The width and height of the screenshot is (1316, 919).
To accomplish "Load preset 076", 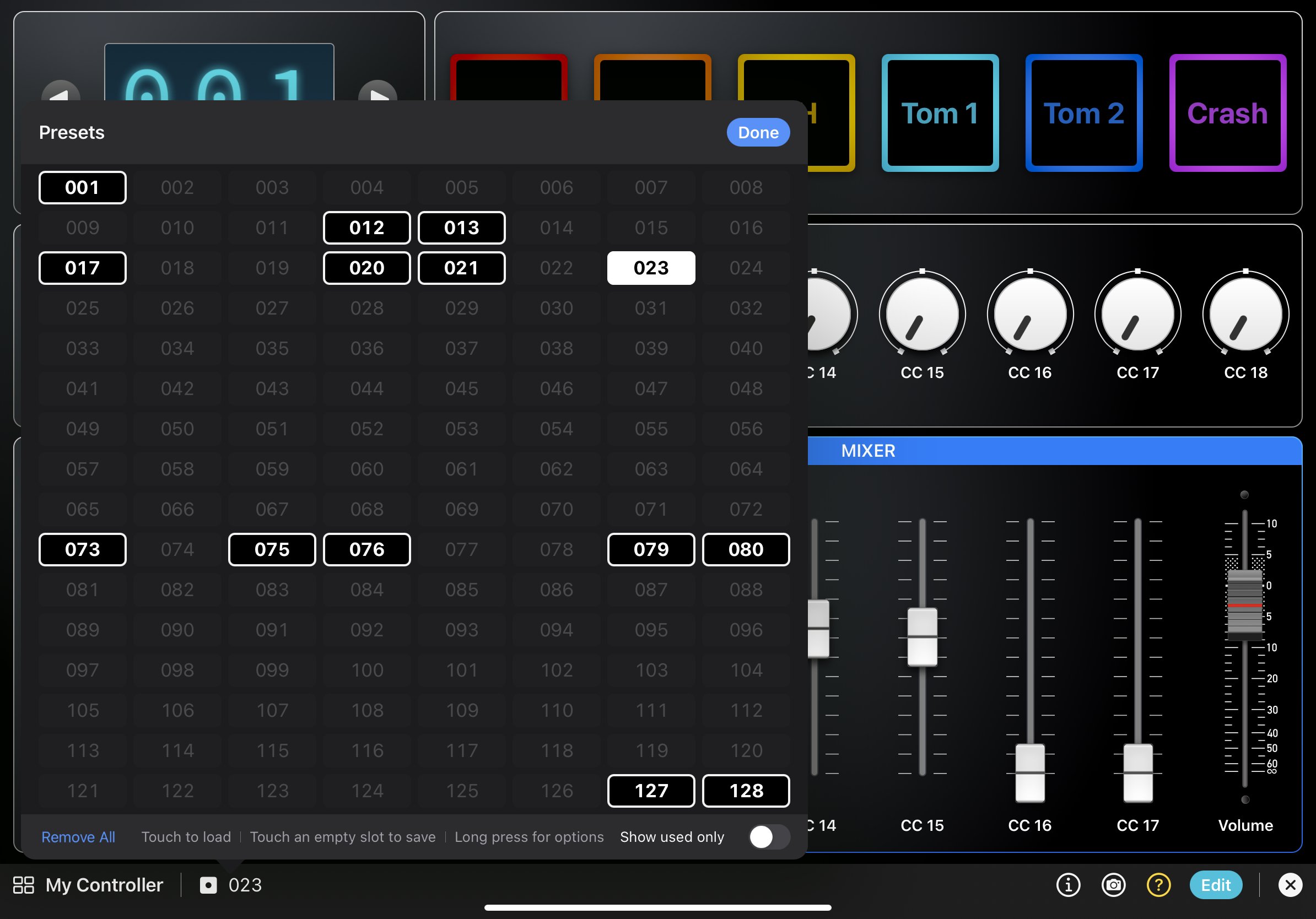I will [367, 549].
